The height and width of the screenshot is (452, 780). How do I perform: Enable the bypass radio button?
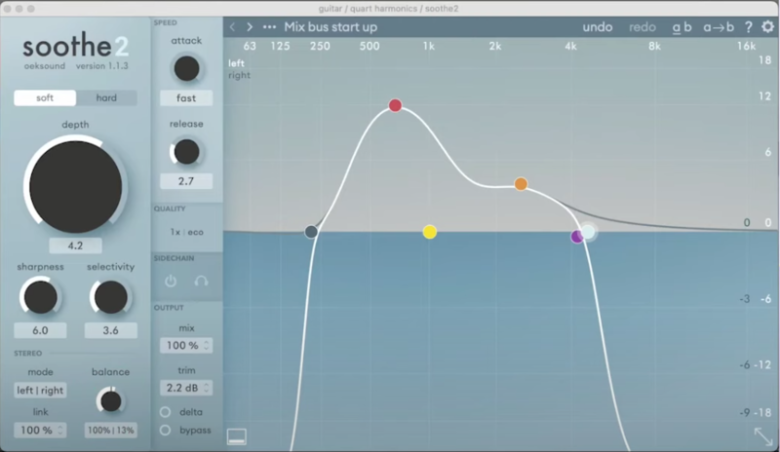[165, 430]
